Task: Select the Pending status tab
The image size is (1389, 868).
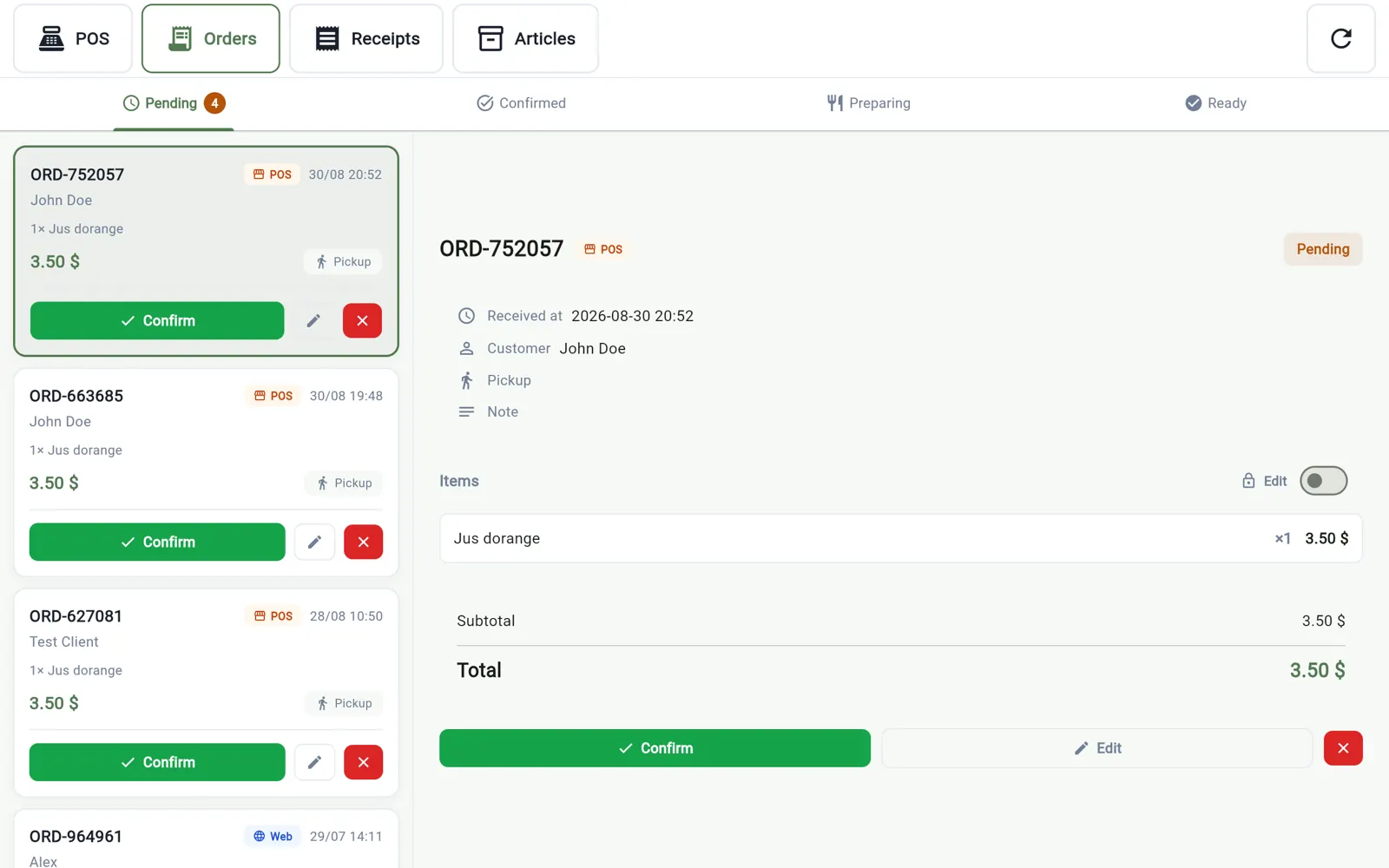Action: (x=174, y=103)
